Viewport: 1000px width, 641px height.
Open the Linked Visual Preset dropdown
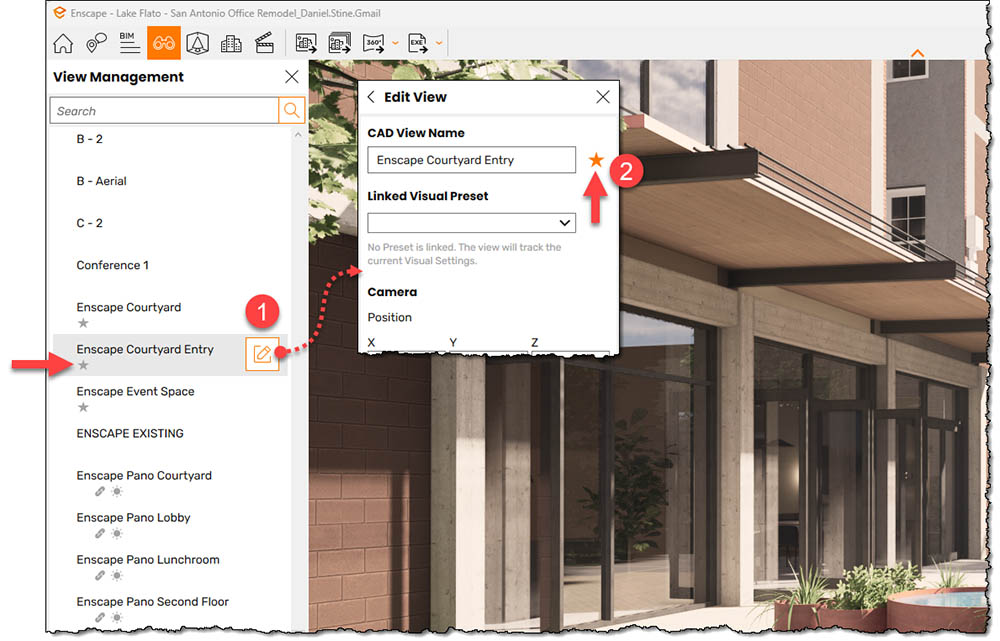click(471, 223)
